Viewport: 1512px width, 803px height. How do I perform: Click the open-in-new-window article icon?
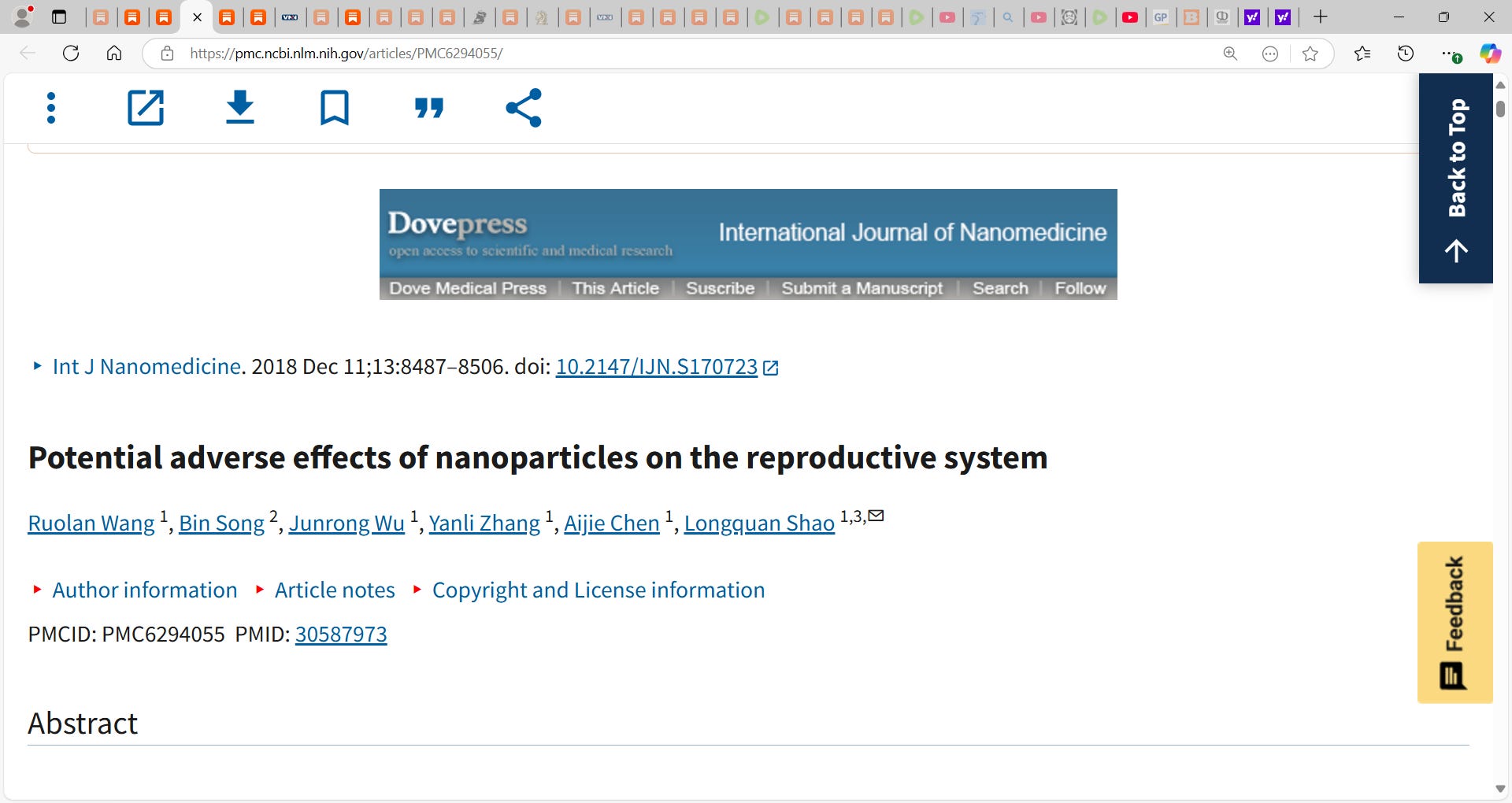(x=146, y=108)
